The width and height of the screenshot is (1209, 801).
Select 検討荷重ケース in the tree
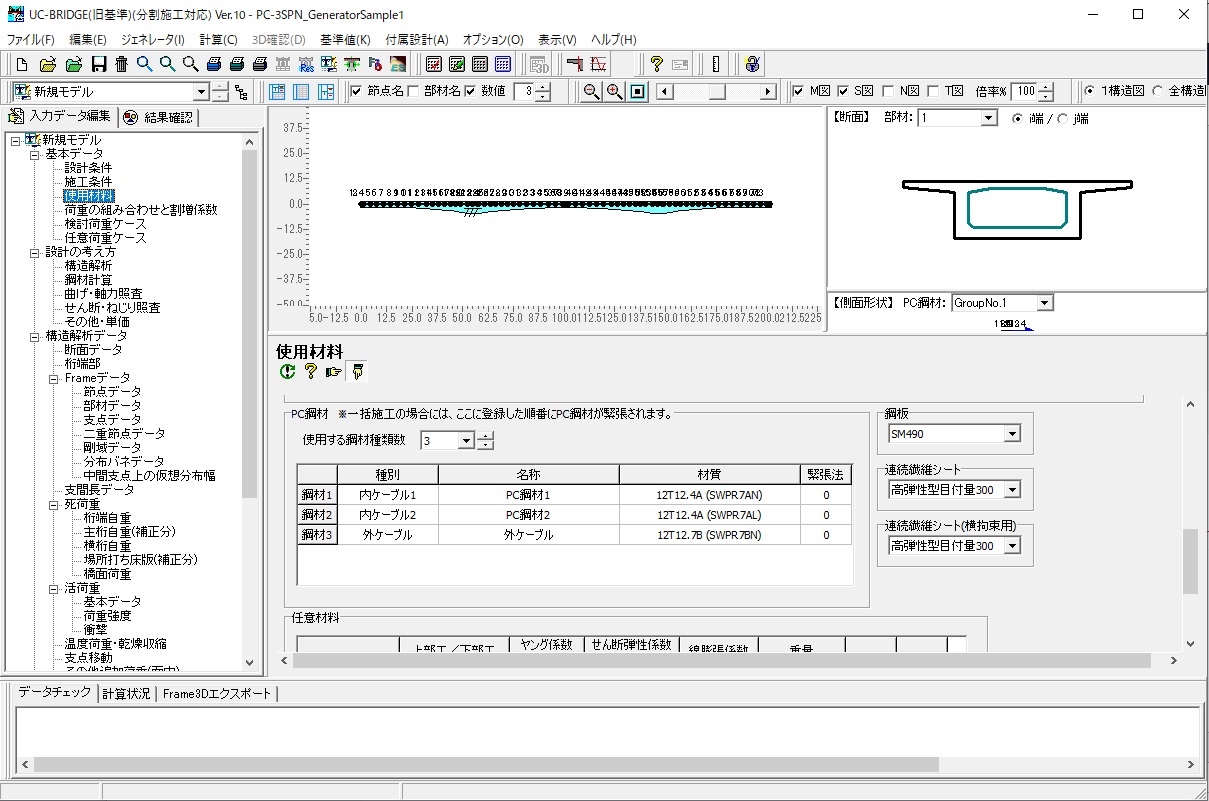pos(105,224)
